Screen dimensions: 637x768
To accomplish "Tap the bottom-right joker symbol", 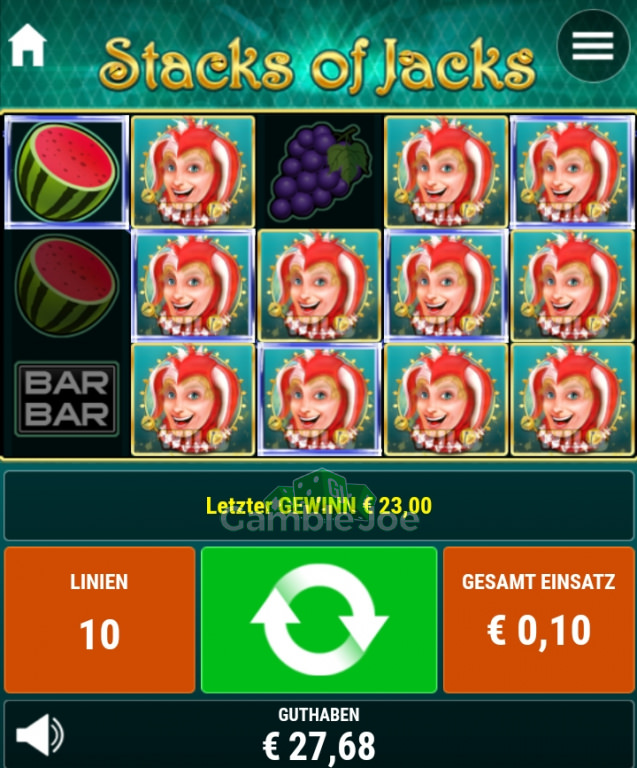I will [572, 399].
